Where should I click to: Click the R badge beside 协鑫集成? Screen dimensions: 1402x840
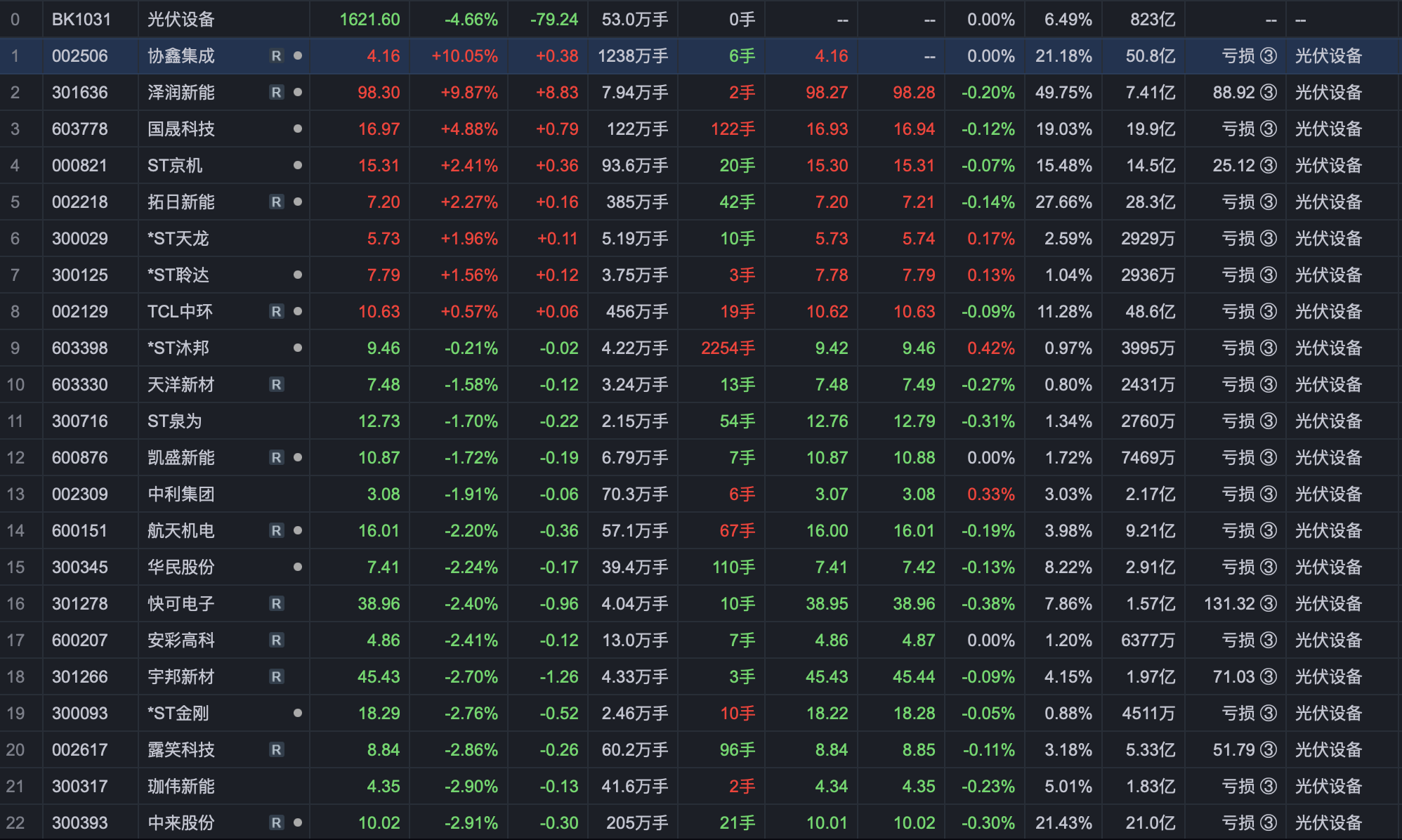tap(277, 56)
